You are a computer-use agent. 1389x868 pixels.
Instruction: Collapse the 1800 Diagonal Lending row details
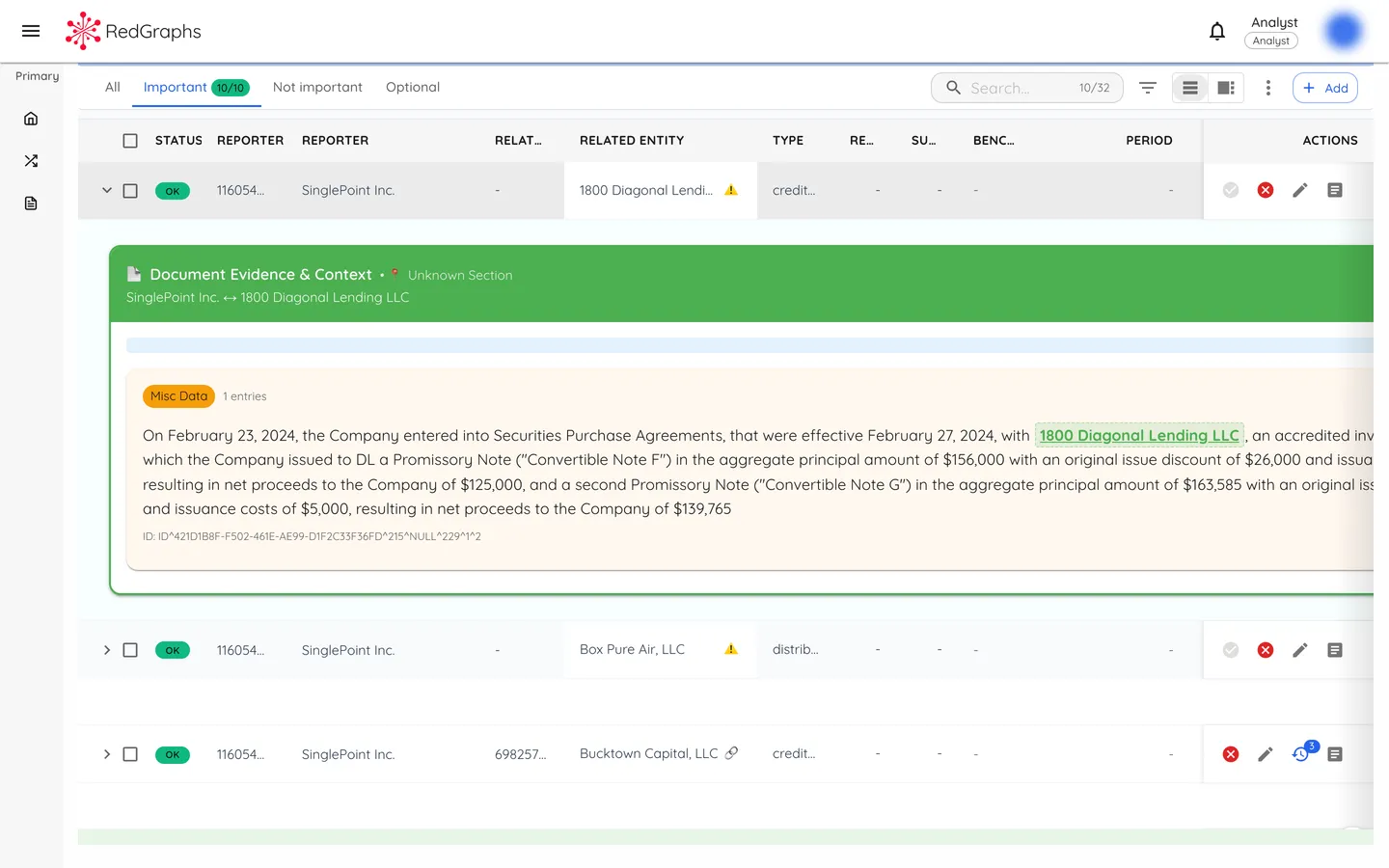107,190
